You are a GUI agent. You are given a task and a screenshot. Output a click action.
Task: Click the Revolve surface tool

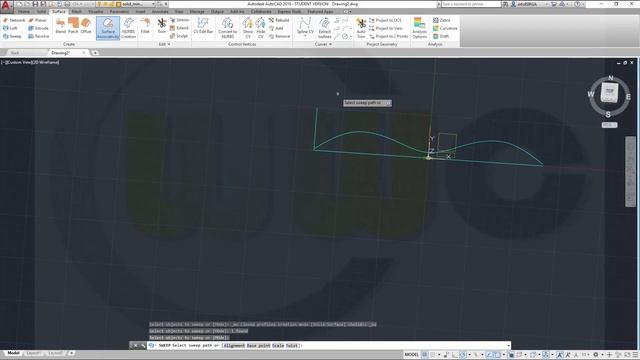[x=38, y=36]
